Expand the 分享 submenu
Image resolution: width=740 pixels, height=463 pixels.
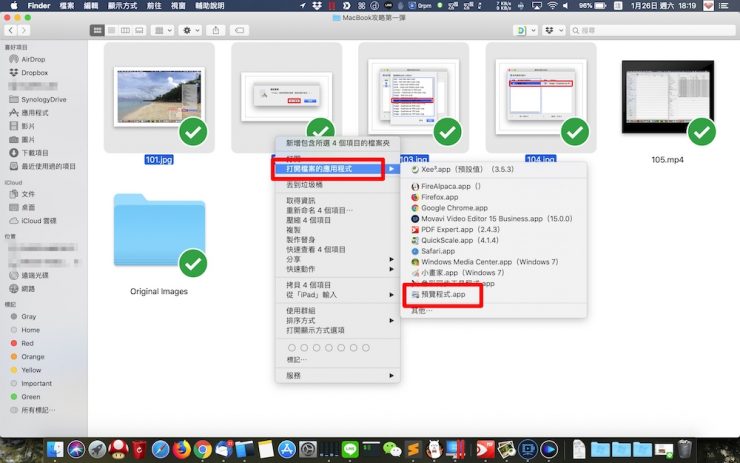click(293, 258)
